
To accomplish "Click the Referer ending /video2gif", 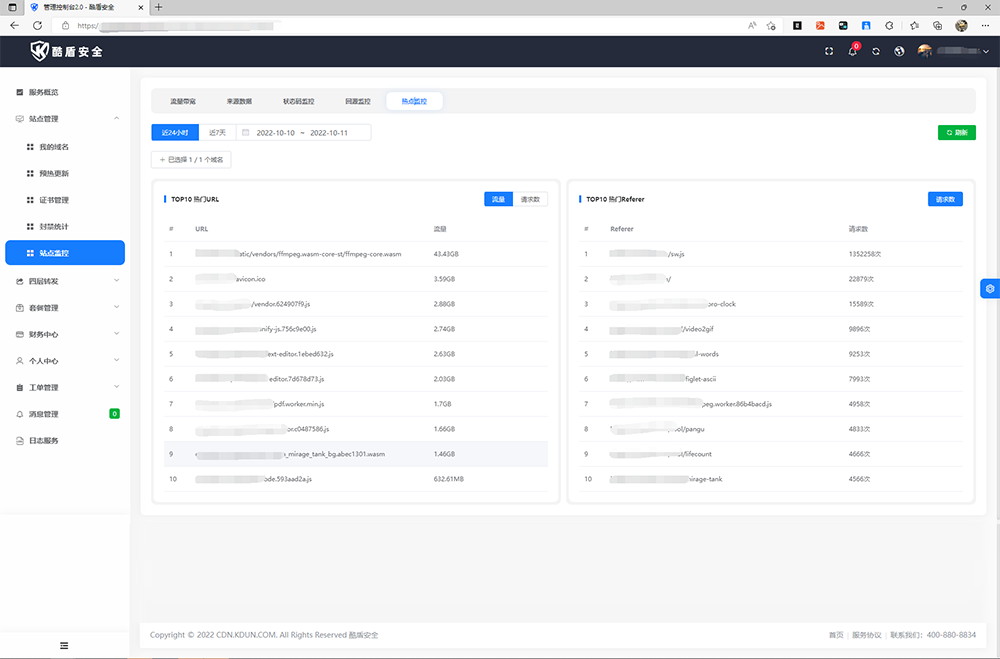I will pos(661,329).
